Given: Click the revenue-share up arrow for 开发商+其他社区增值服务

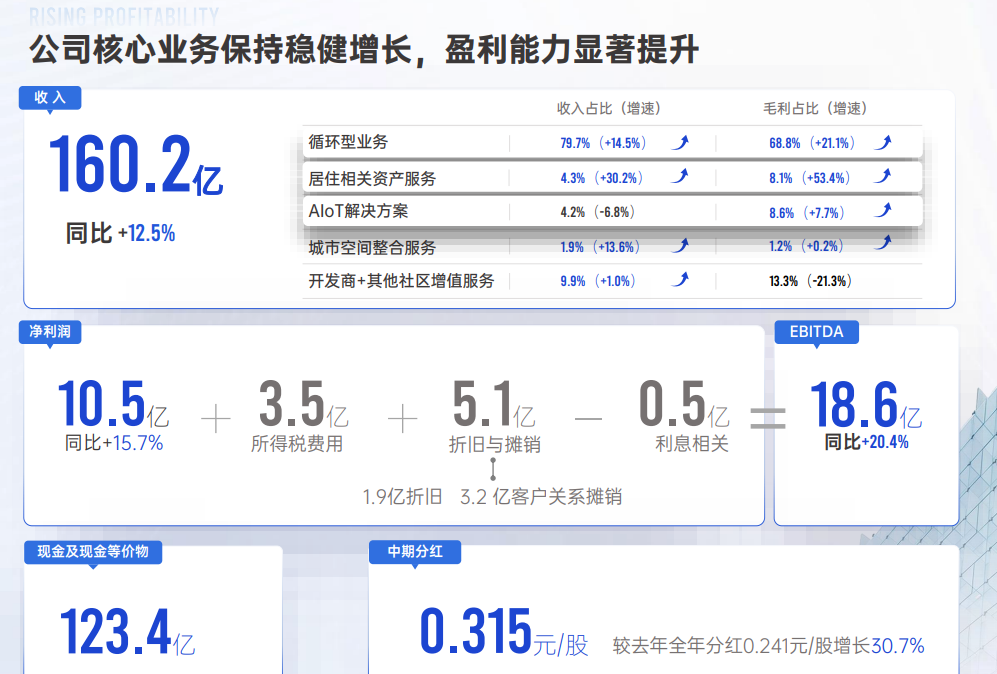Looking at the screenshot, I should (x=680, y=280).
